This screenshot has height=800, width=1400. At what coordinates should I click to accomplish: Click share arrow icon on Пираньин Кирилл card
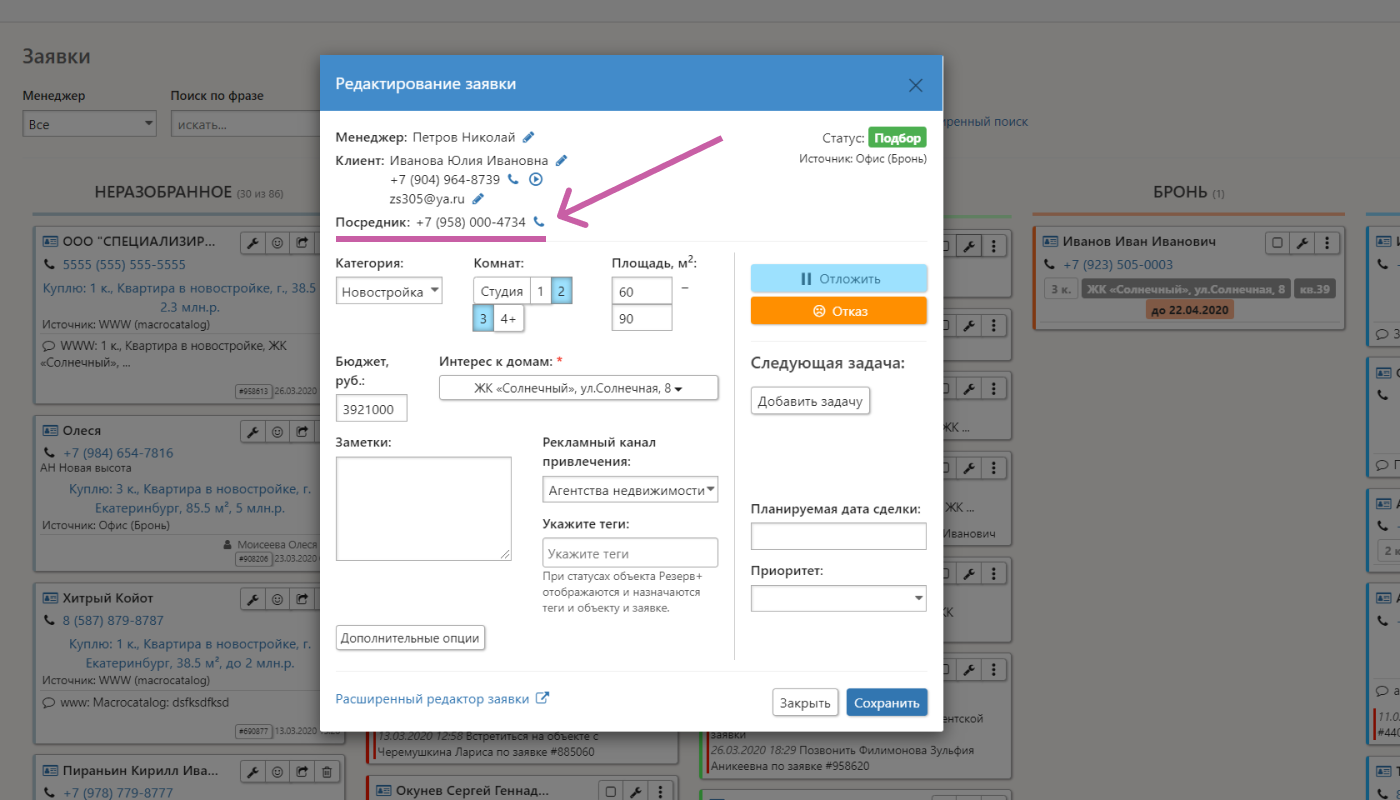click(x=302, y=772)
